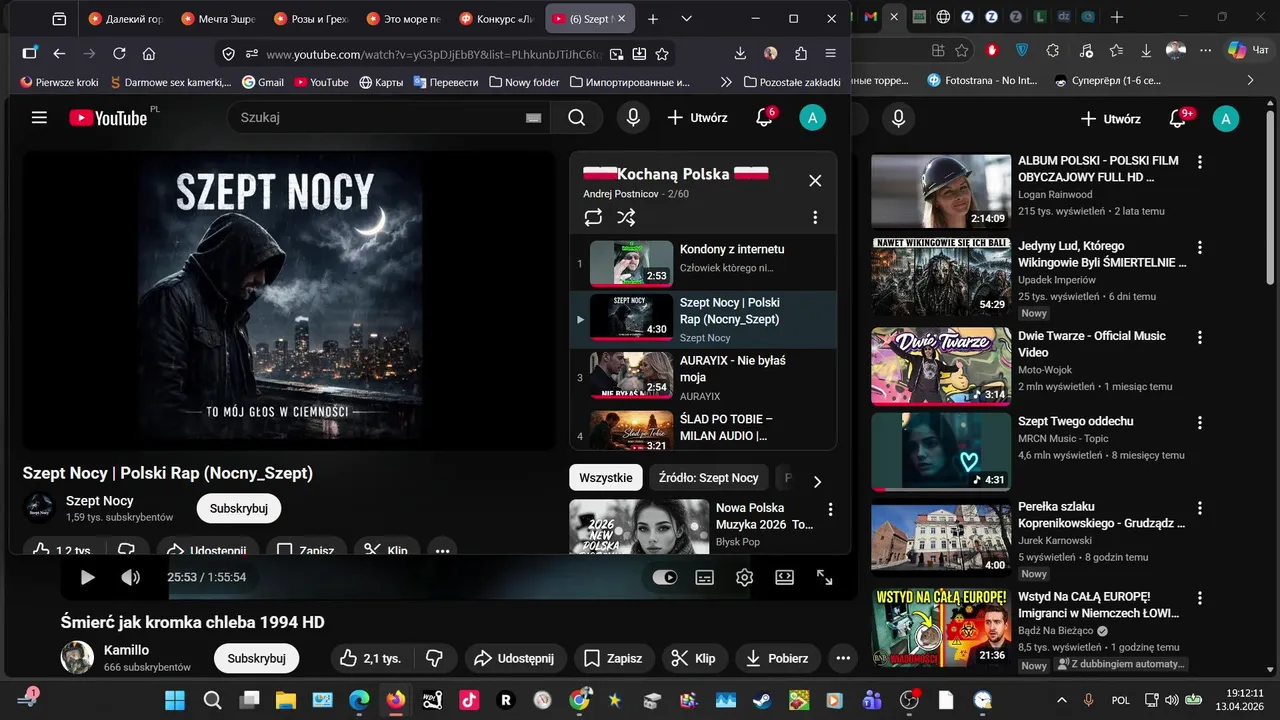Image resolution: width=1280 pixels, height=720 pixels.
Task: Click Pobierz download button
Action: (x=778, y=658)
